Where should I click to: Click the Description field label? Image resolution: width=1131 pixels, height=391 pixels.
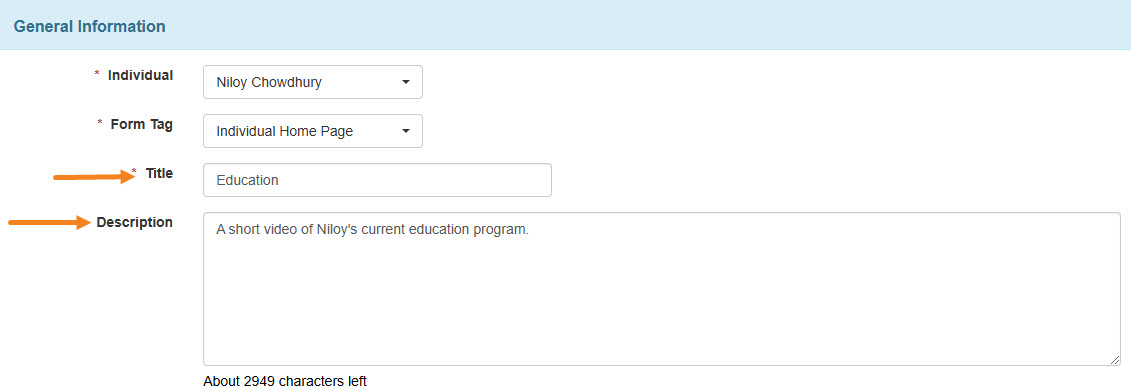[x=135, y=222]
